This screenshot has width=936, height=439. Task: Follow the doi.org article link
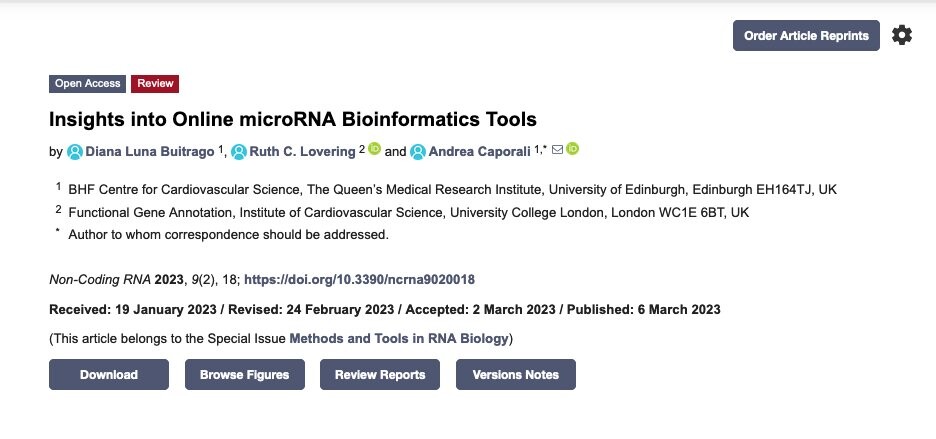pyautogui.click(x=359, y=280)
